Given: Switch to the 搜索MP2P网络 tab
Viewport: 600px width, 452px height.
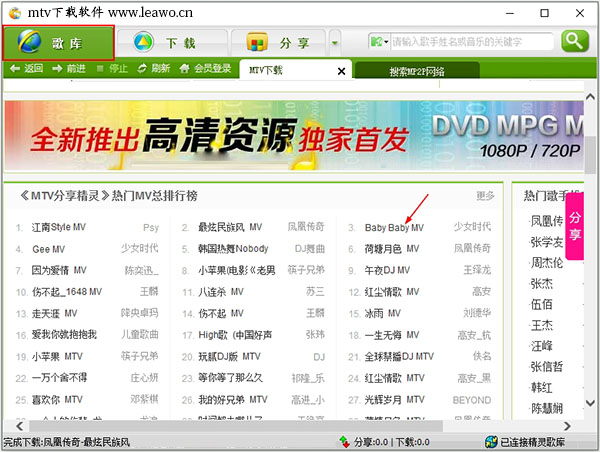Looking at the screenshot, I should point(417,71).
